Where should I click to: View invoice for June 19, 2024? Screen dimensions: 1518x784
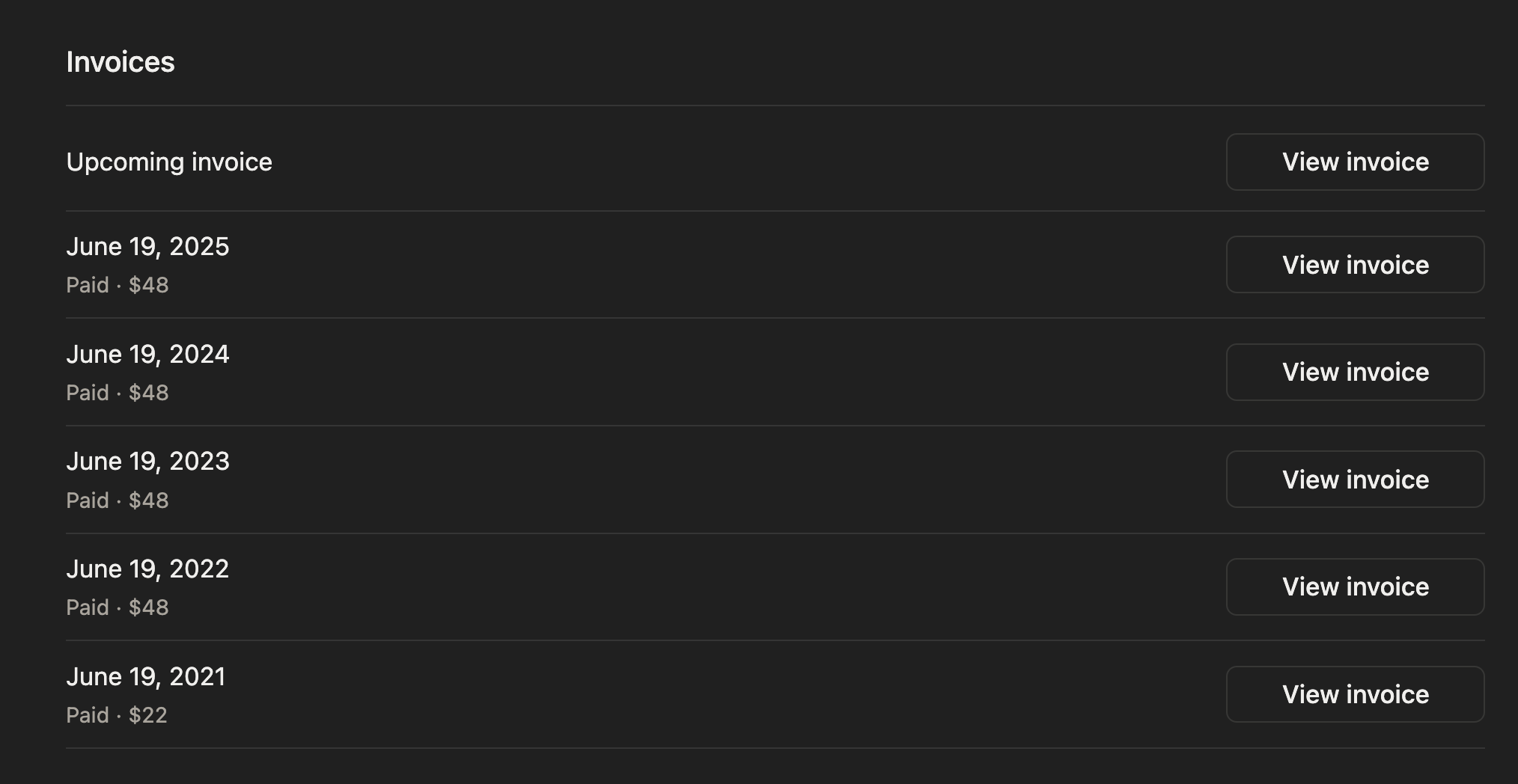tap(1355, 373)
